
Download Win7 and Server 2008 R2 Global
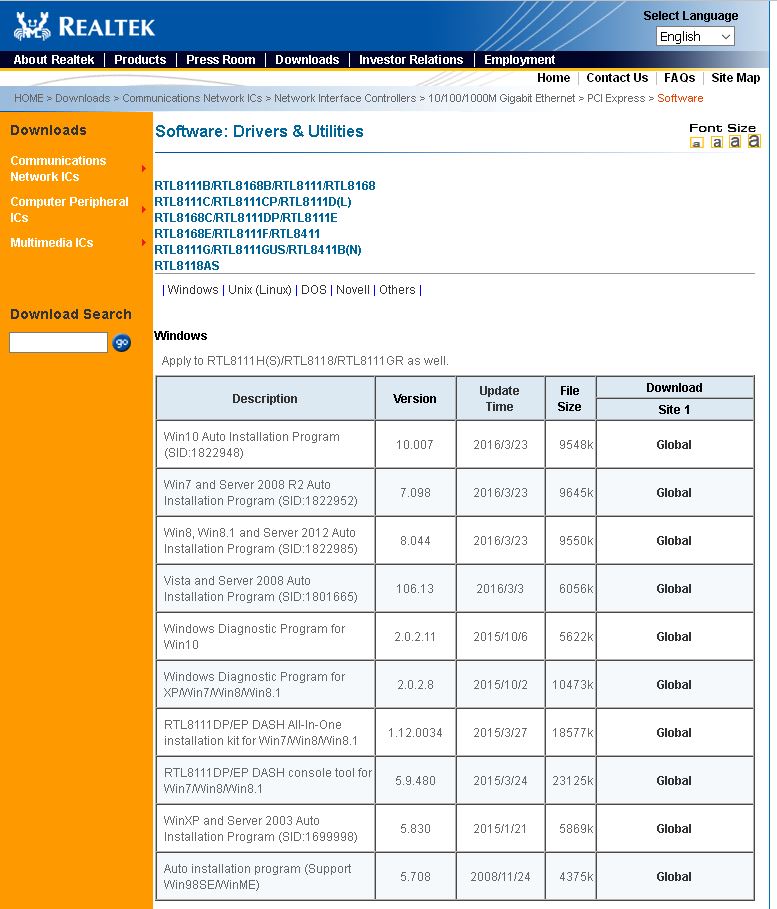[x=674, y=493]
